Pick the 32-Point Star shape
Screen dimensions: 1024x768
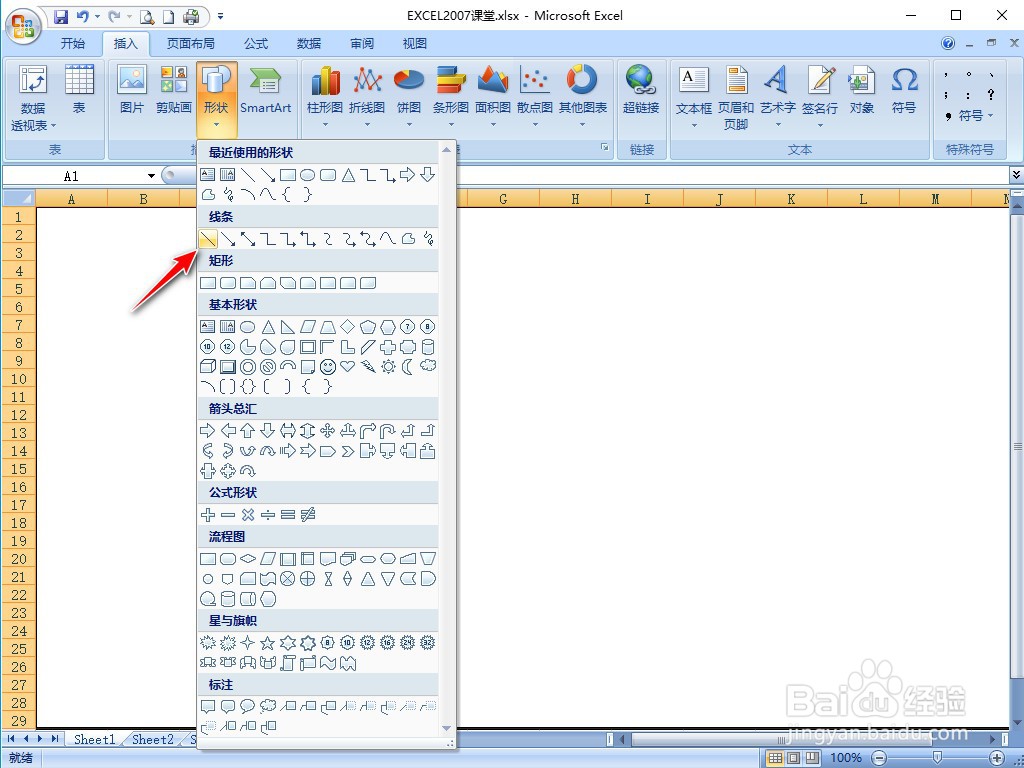[x=428, y=643]
